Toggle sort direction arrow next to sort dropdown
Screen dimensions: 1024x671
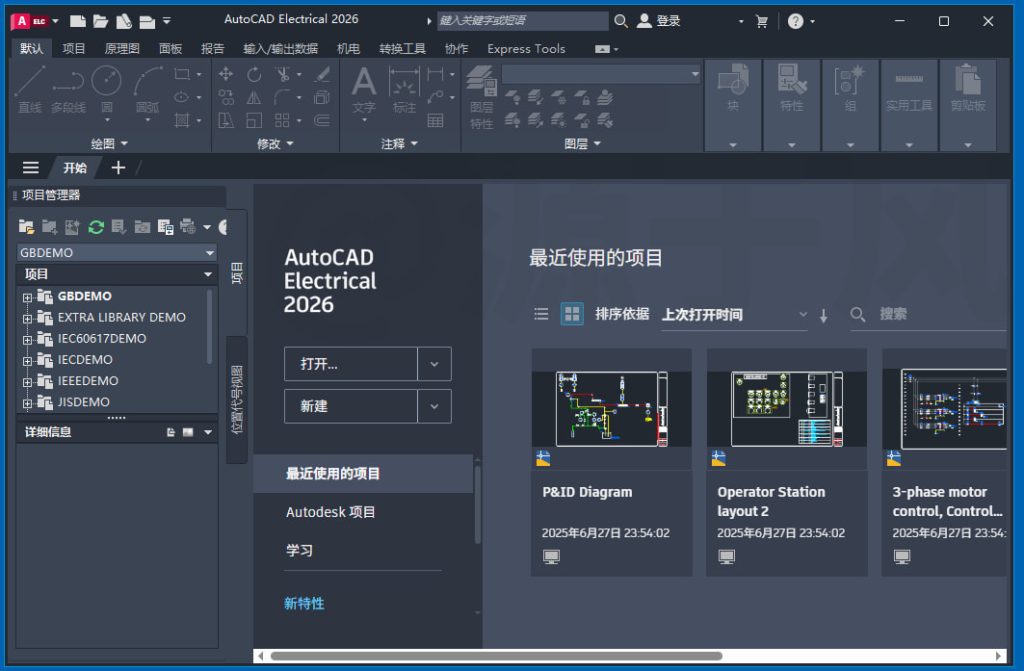824,316
